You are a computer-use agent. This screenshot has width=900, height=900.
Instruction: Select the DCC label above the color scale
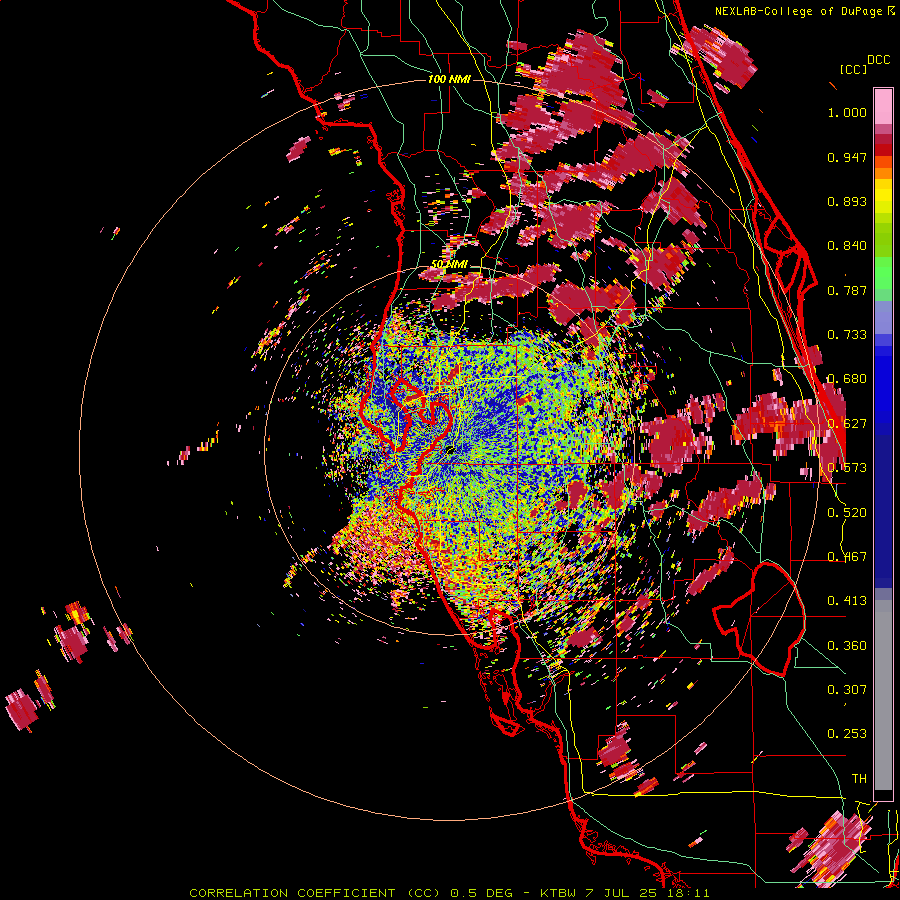[878, 60]
